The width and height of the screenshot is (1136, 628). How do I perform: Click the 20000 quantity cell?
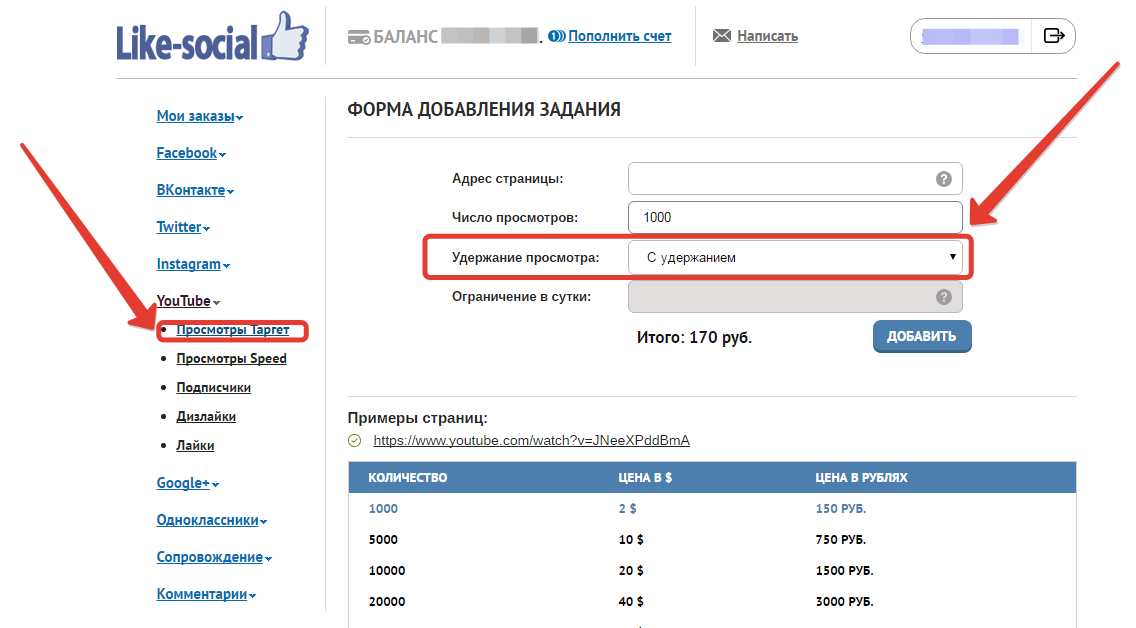pos(387,602)
